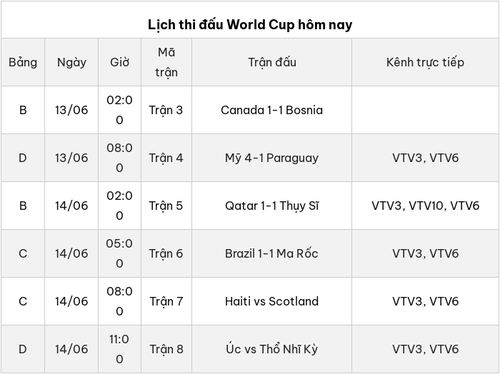The width and height of the screenshot is (500, 374).
Task: Select the Trận 3 match code cell
Action: click(166, 110)
